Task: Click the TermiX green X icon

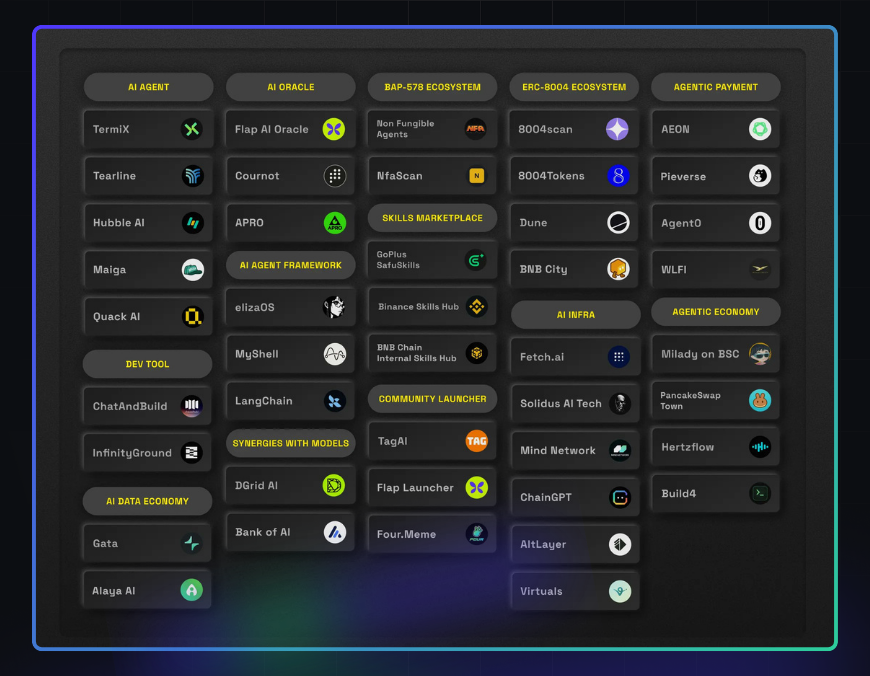Action: click(192, 129)
